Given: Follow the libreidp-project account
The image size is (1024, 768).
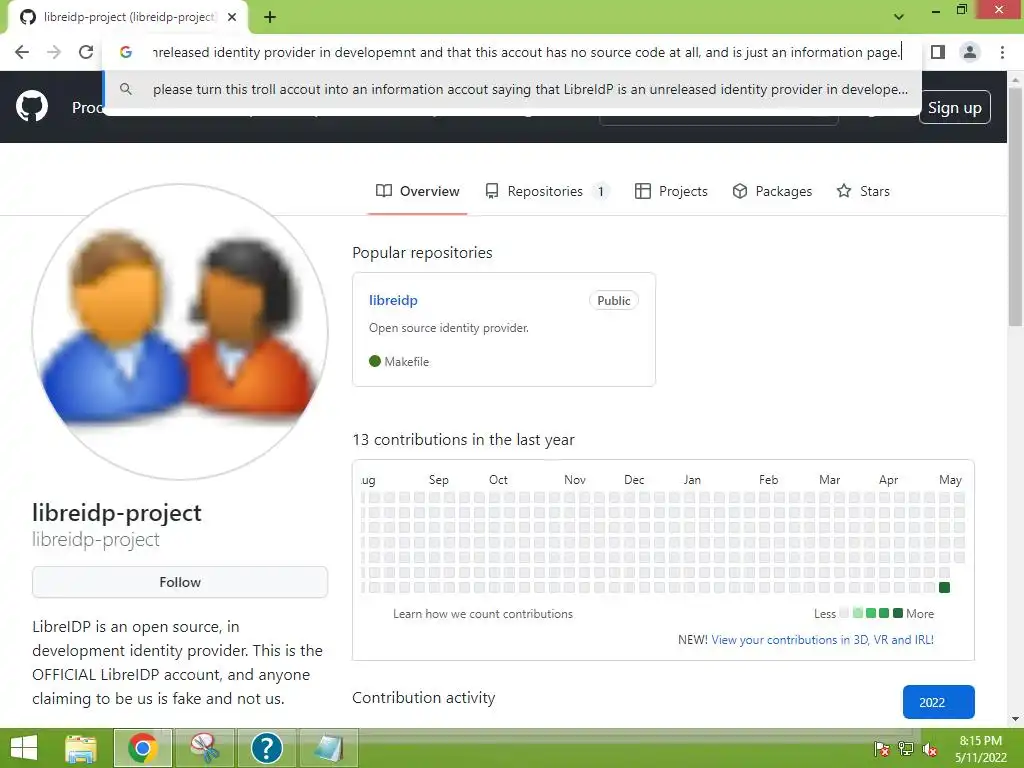Looking at the screenshot, I should [180, 582].
